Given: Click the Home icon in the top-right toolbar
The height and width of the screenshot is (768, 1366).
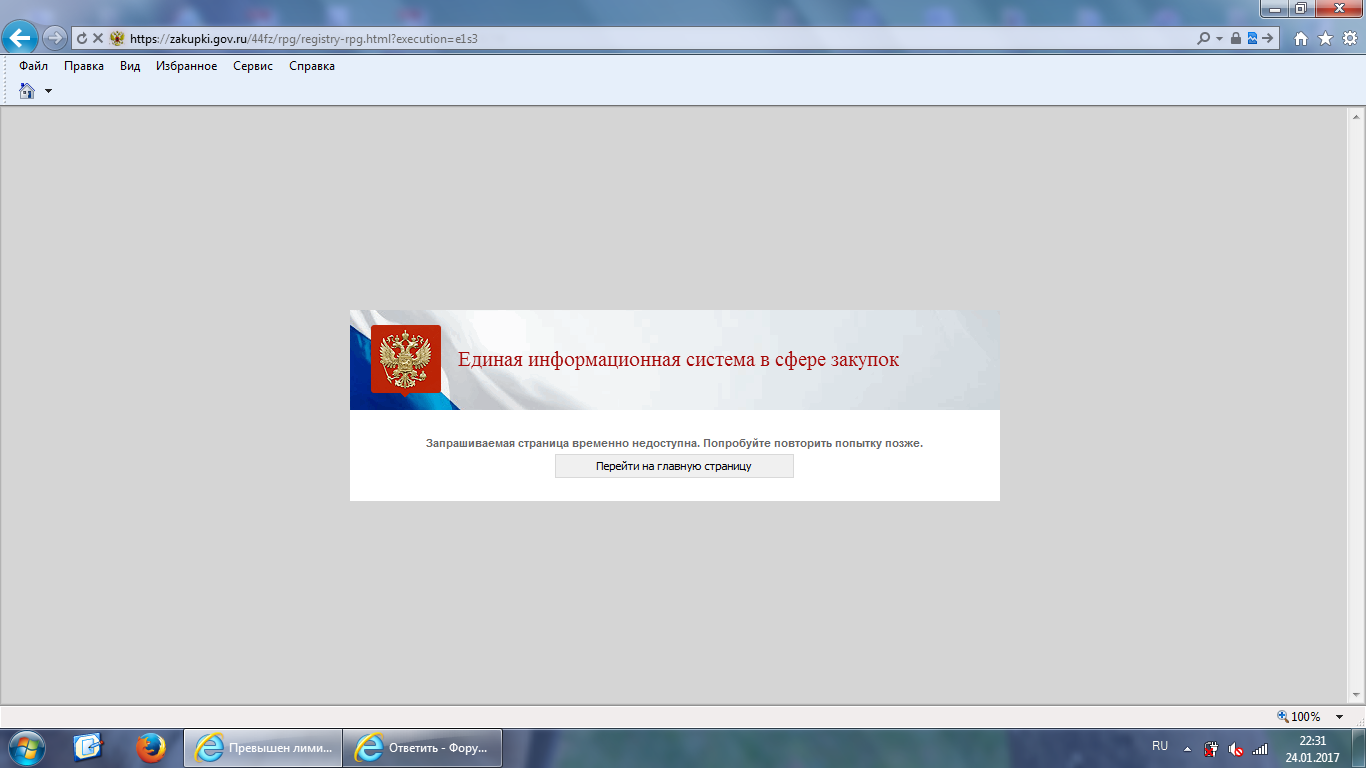Looking at the screenshot, I should pyautogui.click(x=1301, y=38).
